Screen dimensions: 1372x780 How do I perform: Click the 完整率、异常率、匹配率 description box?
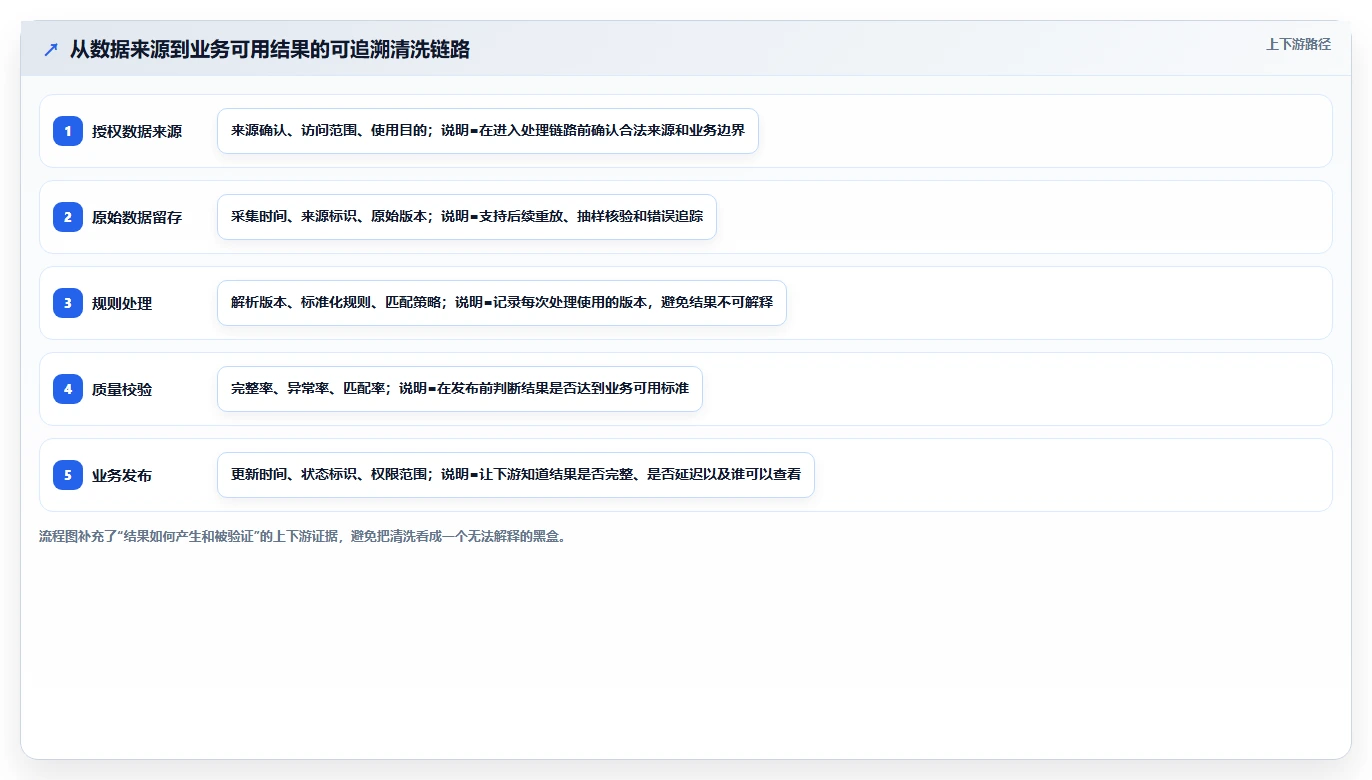pyautogui.click(x=460, y=389)
